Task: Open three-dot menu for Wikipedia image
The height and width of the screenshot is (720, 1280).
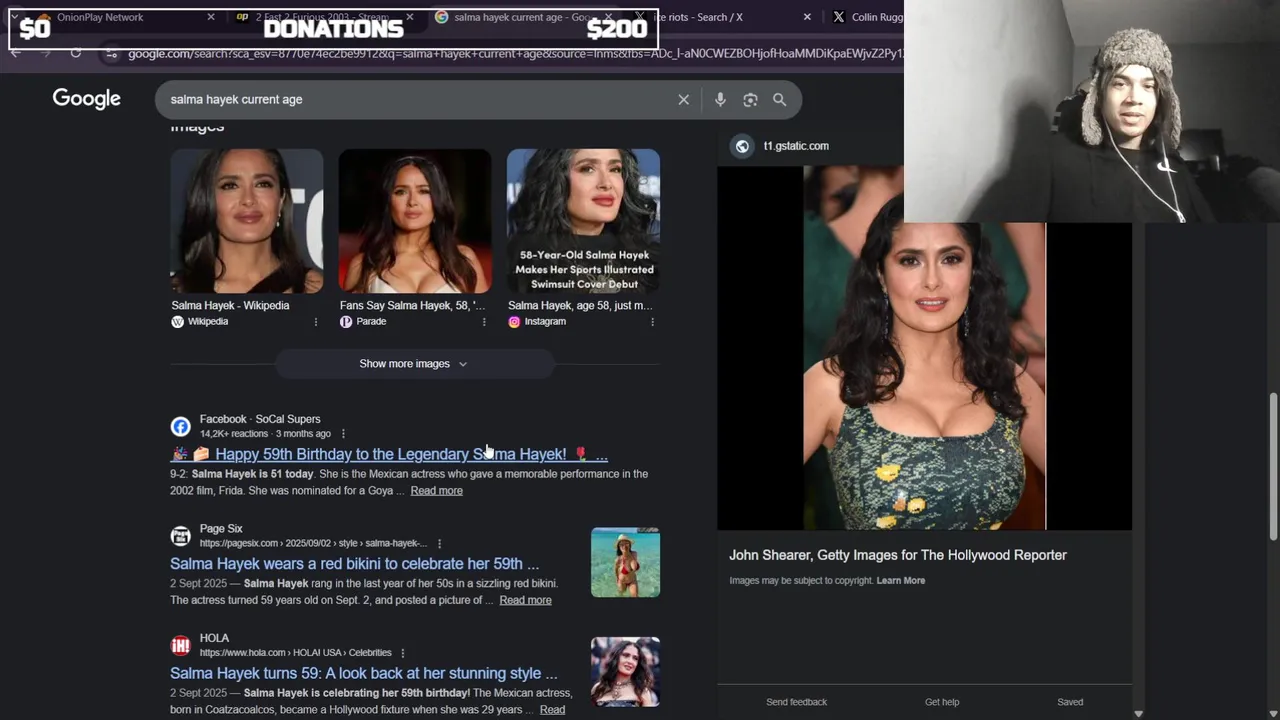Action: [x=316, y=322]
